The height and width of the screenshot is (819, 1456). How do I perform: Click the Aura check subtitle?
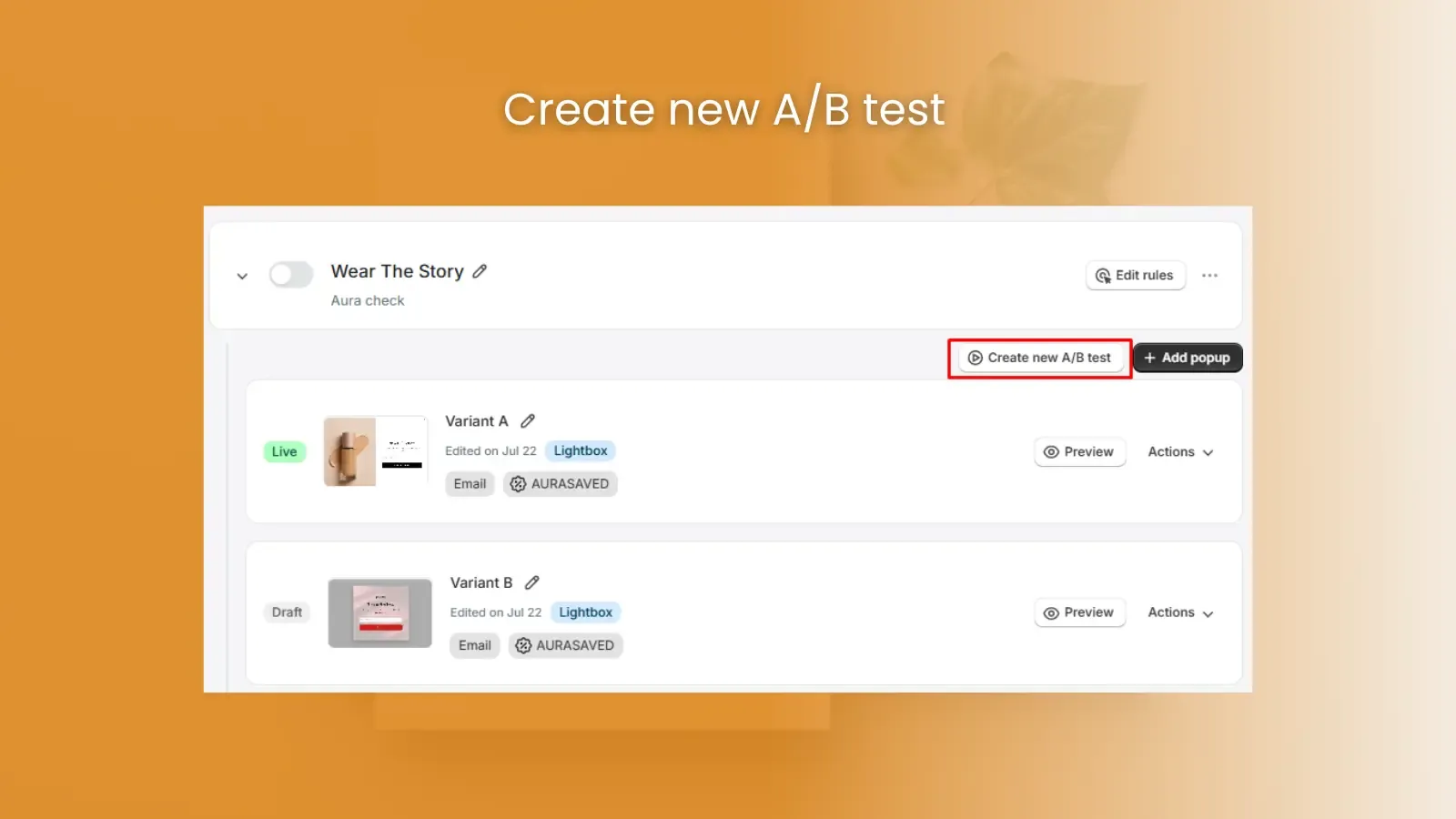pyautogui.click(x=368, y=300)
